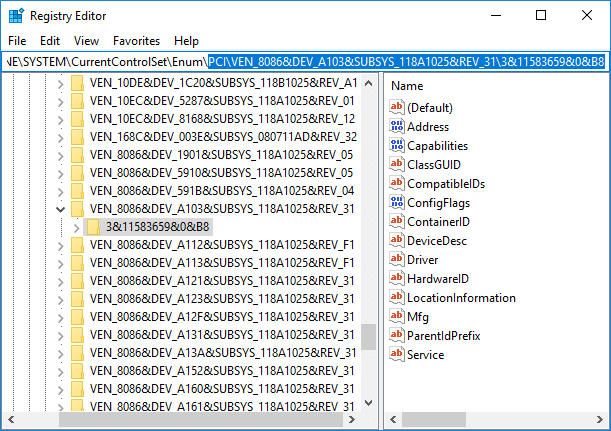Click folder icon of VEN_8086&DEV_A113 key
The image size is (611, 431).
click(x=77, y=263)
